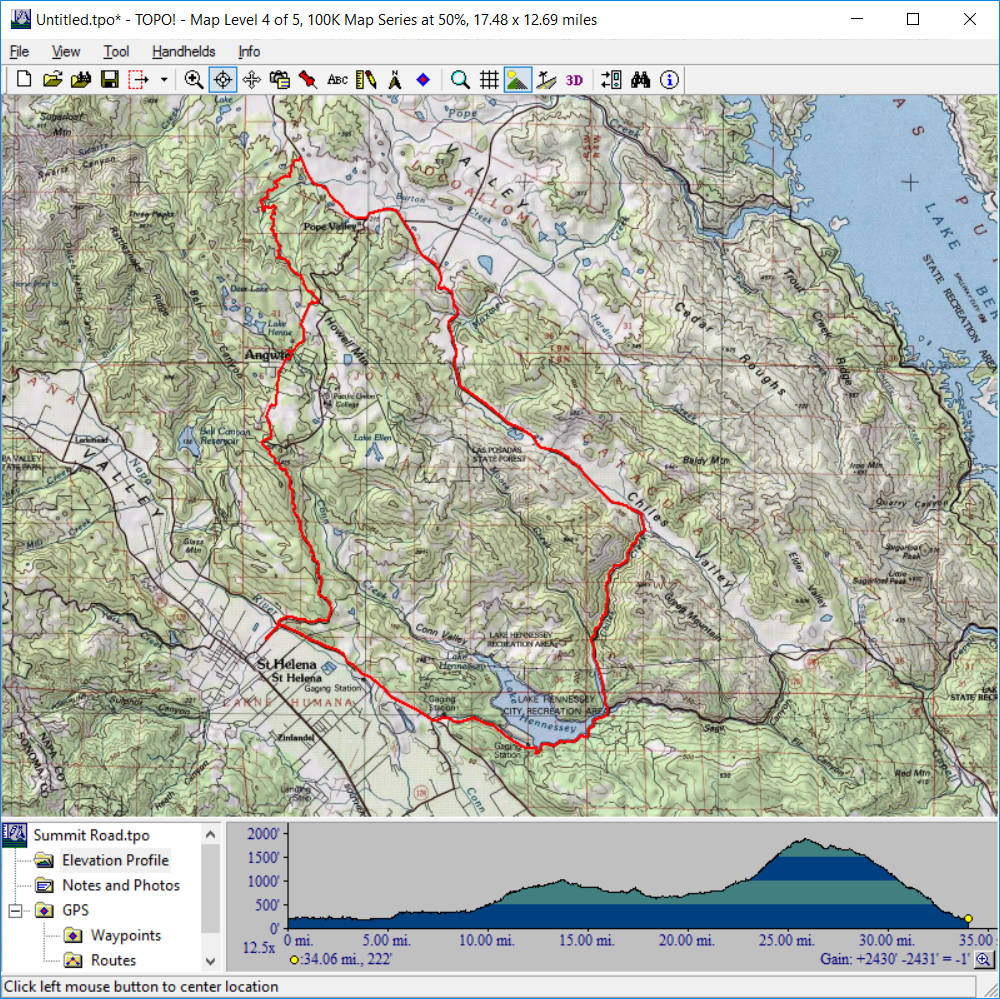Image resolution: width=1000 pixels, height=999 pixels.
Task: Select Notes and Photos in tree
Action: pos(120,885)
